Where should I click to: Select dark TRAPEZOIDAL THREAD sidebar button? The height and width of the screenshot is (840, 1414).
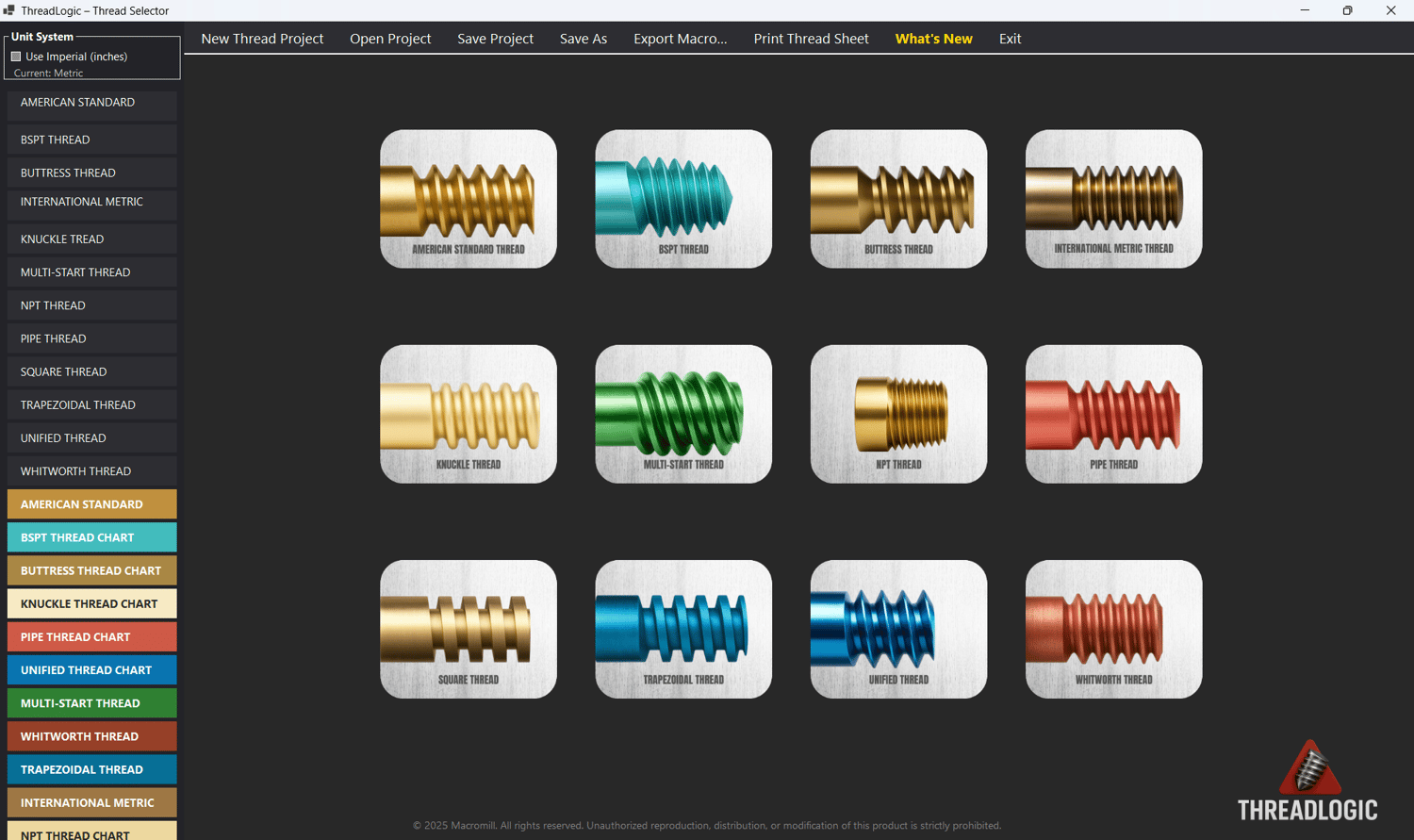point(91,404)
